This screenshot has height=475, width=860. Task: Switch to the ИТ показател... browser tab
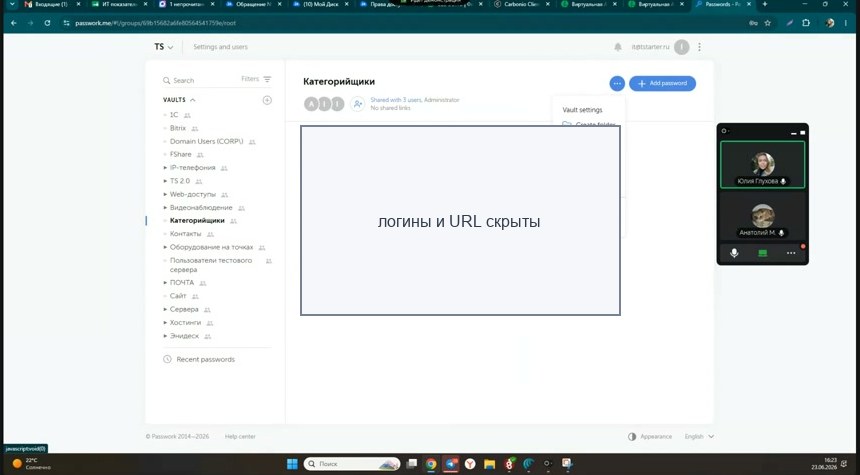[x=120, y=4]
